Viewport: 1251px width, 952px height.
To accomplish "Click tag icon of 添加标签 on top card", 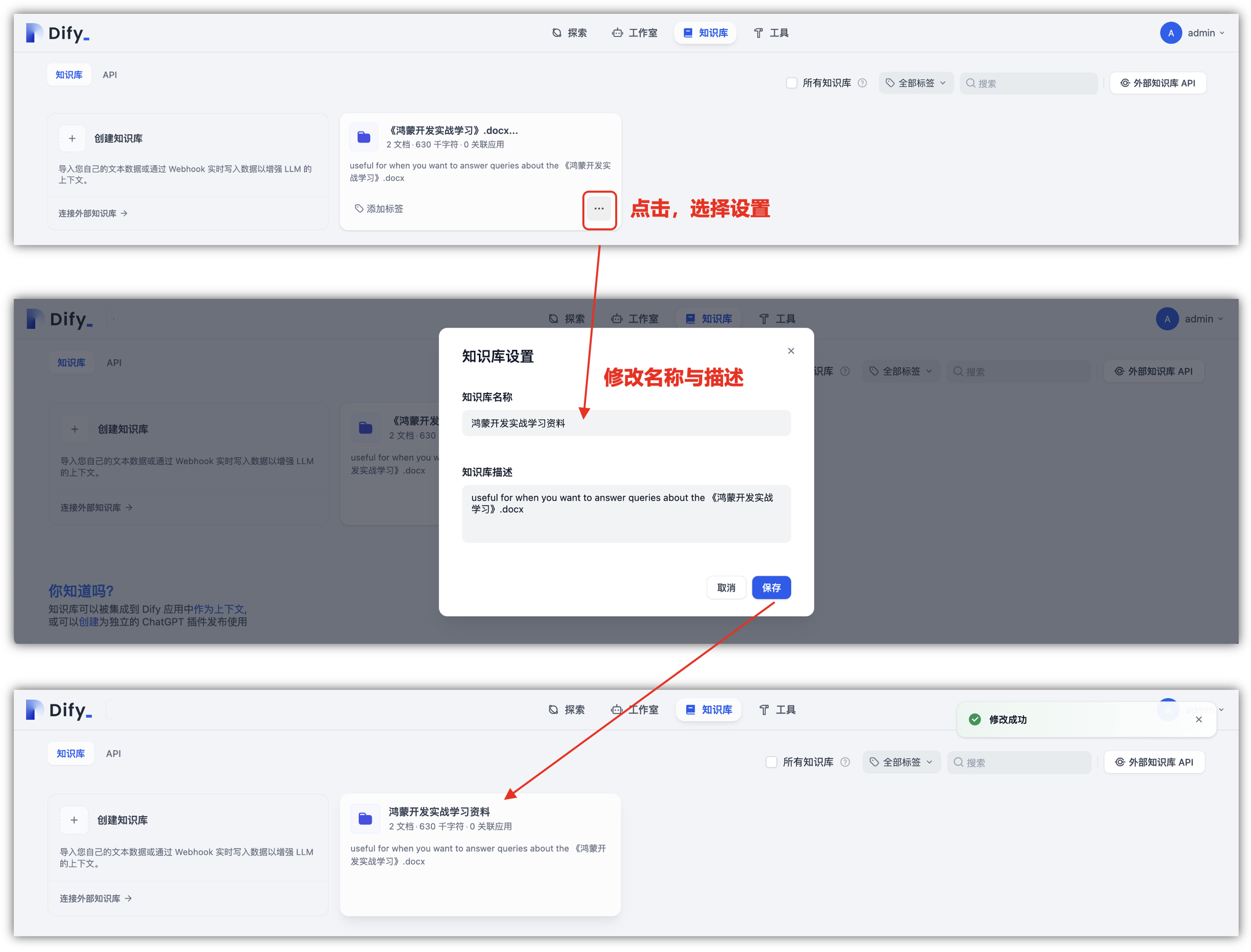I will pyautogui.click(x=359, y=209).
